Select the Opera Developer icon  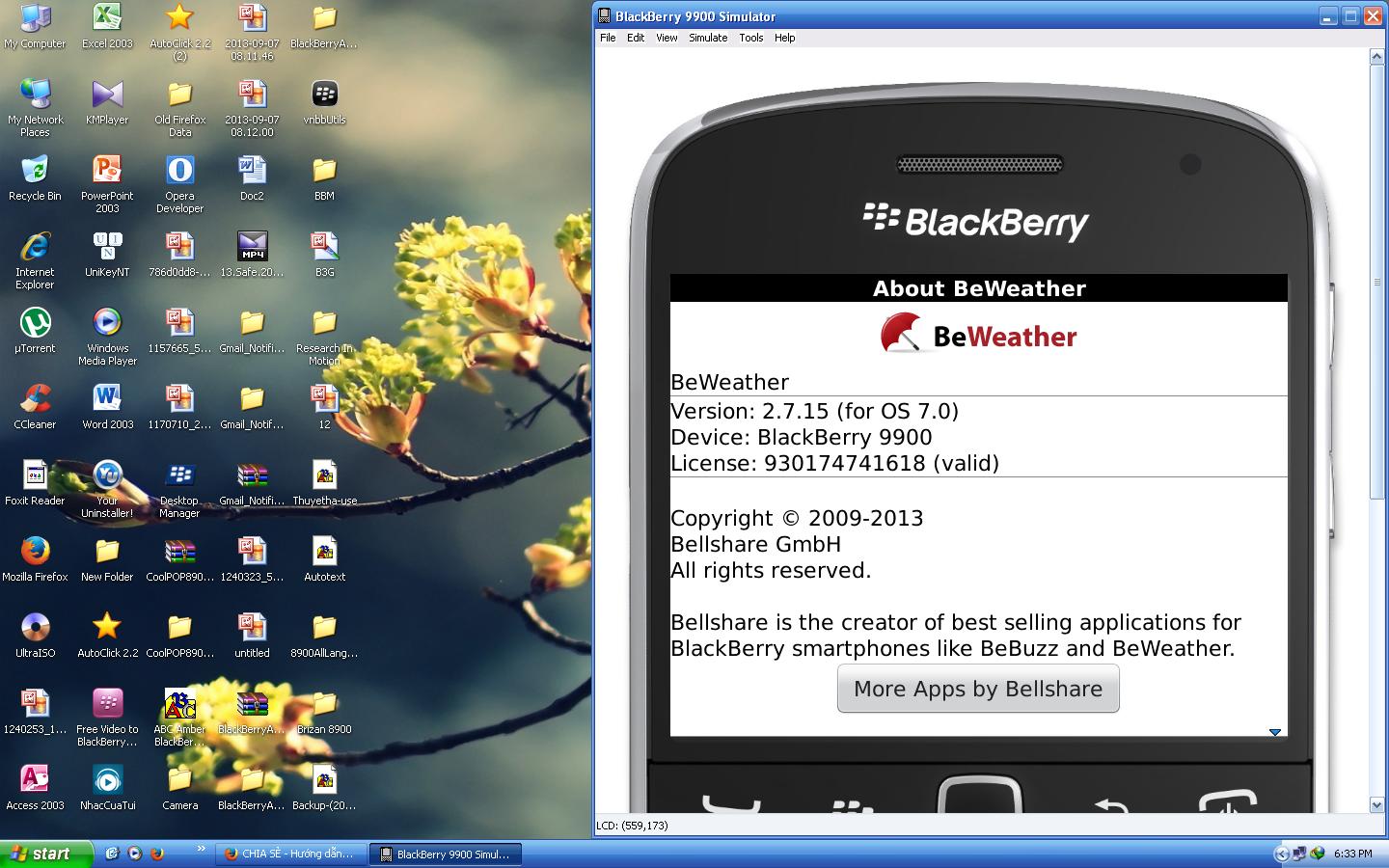pyautogui.click(x=179, y=172)
